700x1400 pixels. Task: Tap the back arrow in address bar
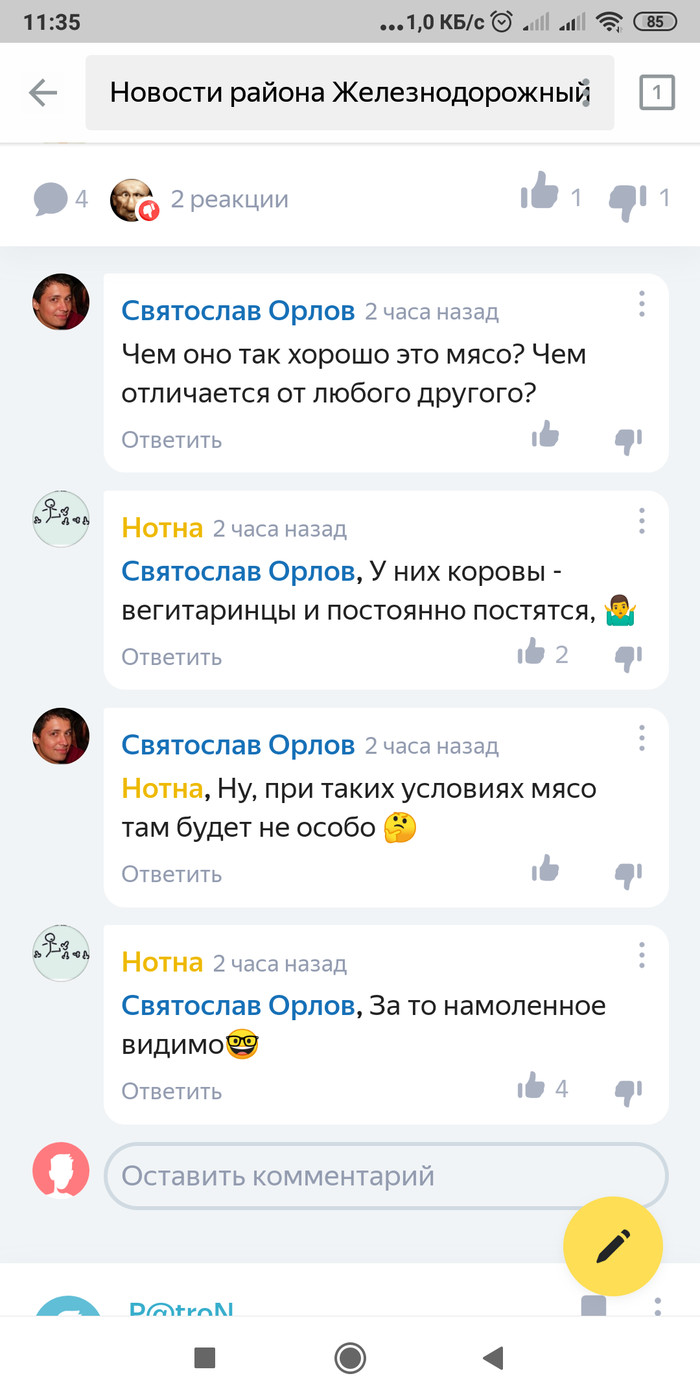tap(43, 93)
